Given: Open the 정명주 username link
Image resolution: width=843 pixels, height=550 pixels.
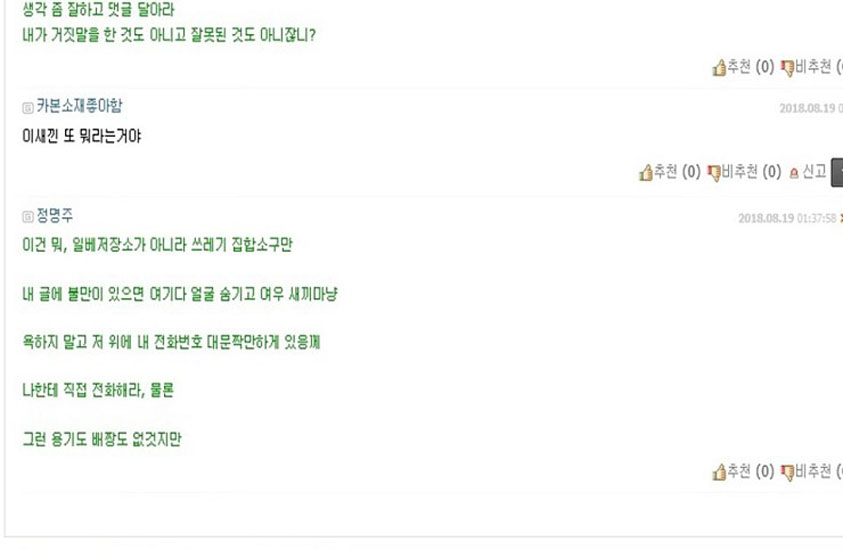Looking at the screenshot, I should [x=55, y=216].
